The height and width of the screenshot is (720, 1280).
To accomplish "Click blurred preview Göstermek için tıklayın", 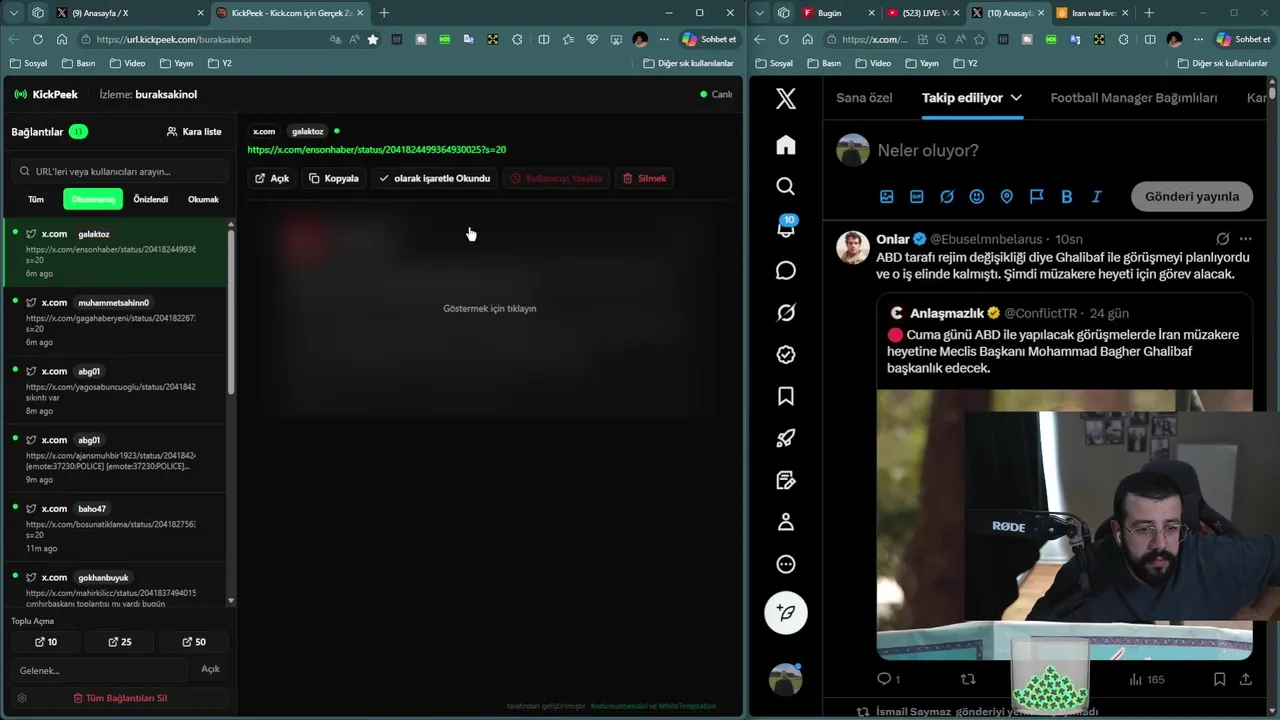I will coord(490,308).
